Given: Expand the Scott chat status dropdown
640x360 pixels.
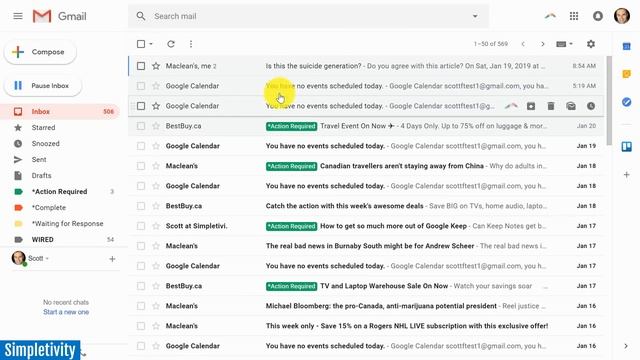Looking at the screenshot, I should (x=47, y=259).
